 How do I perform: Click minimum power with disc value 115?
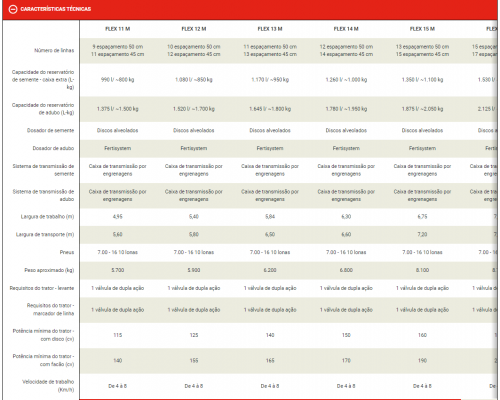tap(118, 335)
